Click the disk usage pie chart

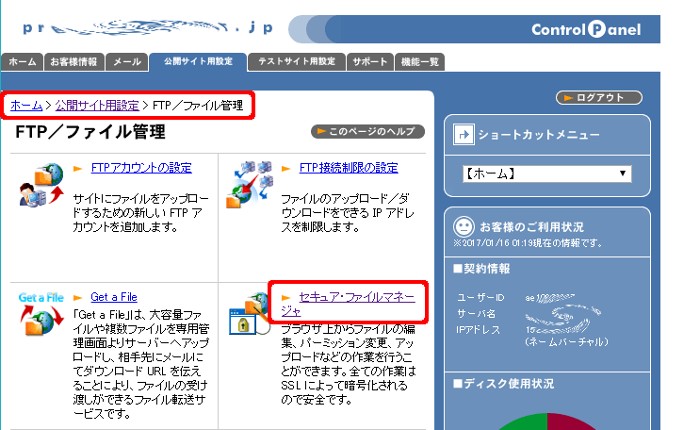tap(547, 422)
